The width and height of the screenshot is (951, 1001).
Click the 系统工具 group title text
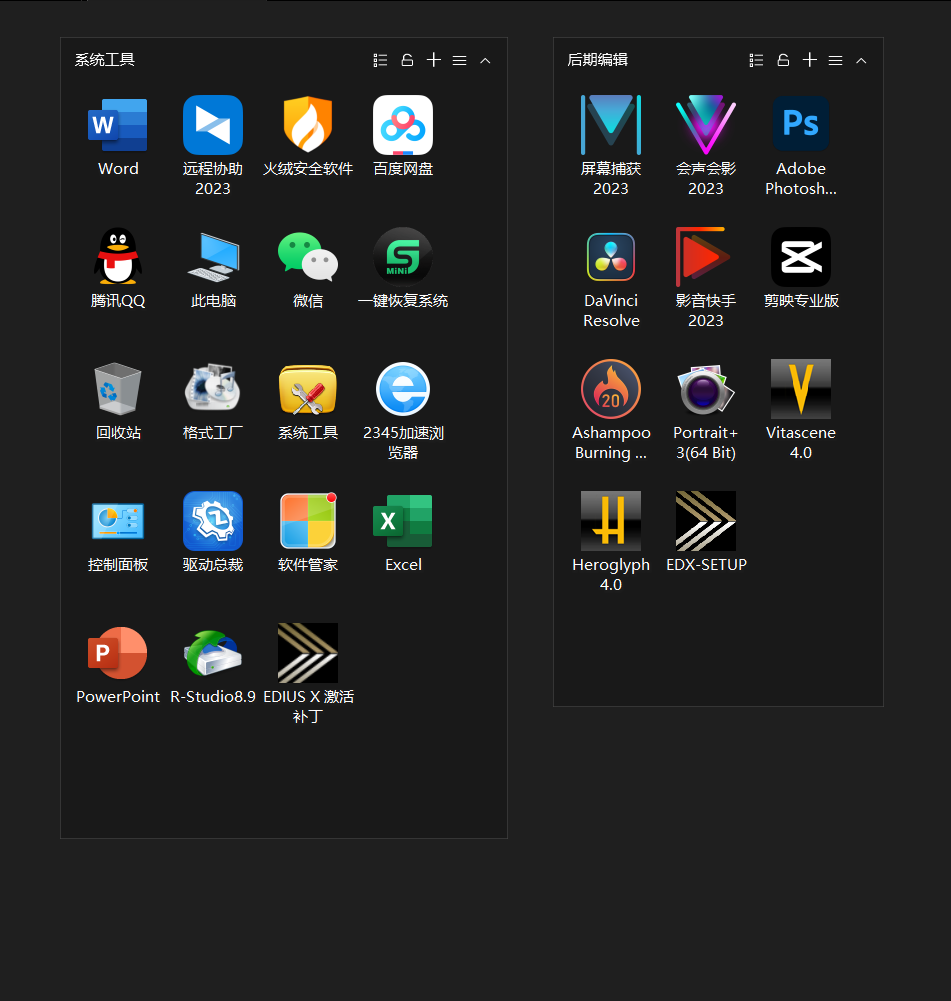click(105, 60)
